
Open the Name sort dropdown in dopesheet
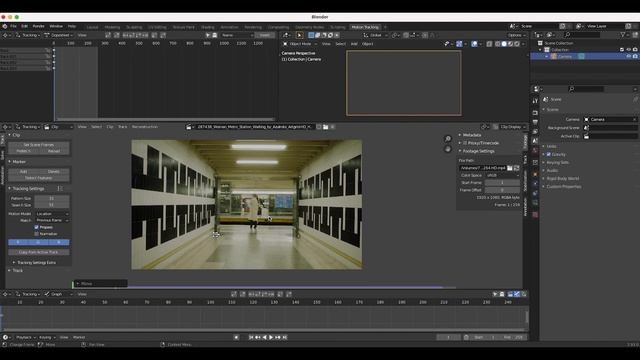[237, 36]
